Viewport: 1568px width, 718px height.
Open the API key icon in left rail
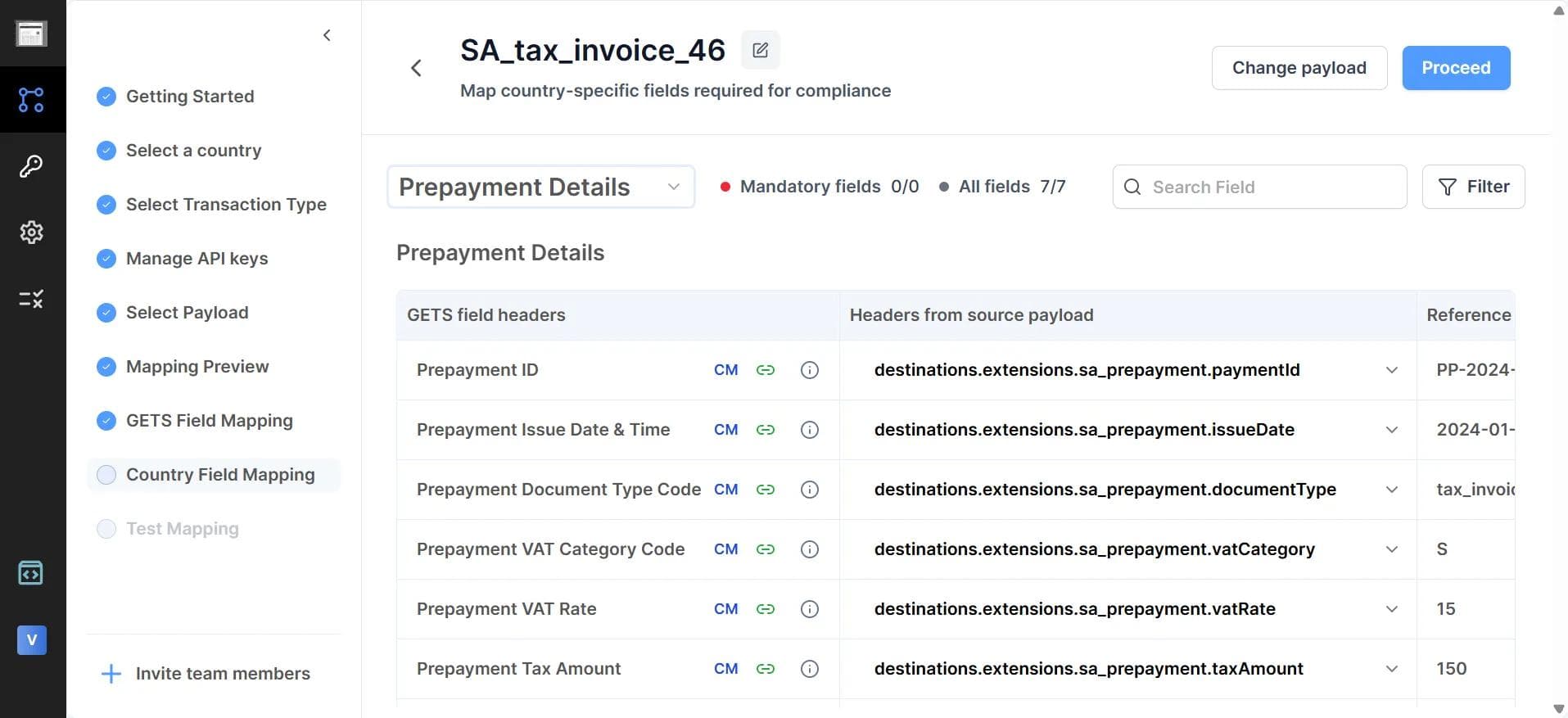31,166
